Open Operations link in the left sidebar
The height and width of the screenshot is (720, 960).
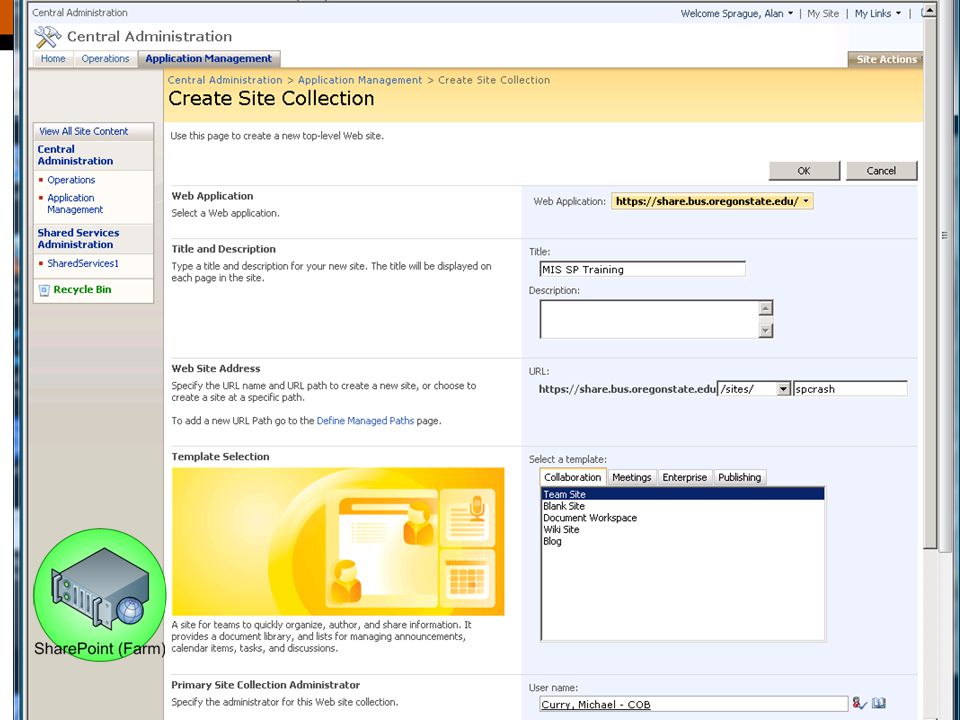(71, 180)
